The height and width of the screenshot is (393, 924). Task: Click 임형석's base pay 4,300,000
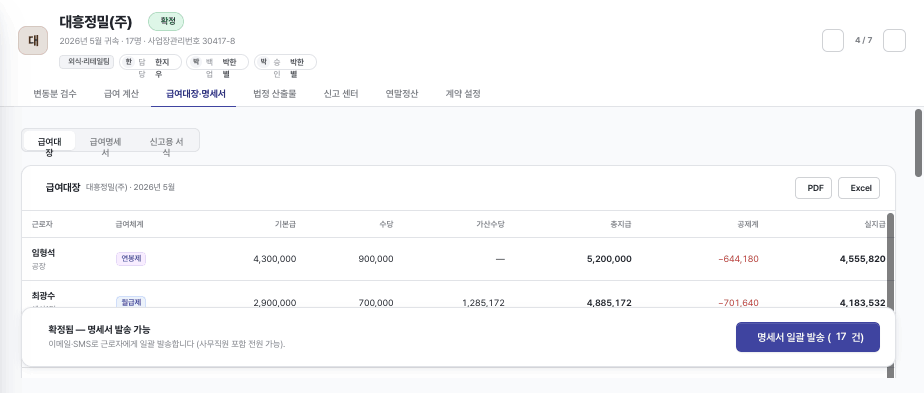click(275, 259)
